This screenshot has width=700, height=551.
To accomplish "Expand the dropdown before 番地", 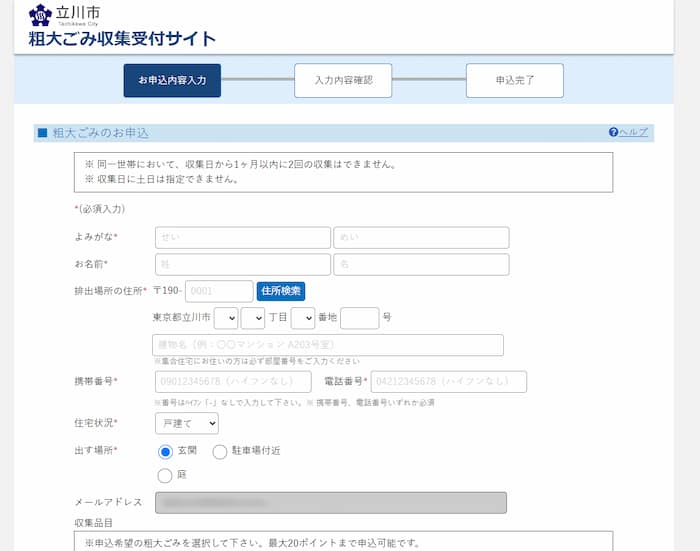I will [303, 318].
